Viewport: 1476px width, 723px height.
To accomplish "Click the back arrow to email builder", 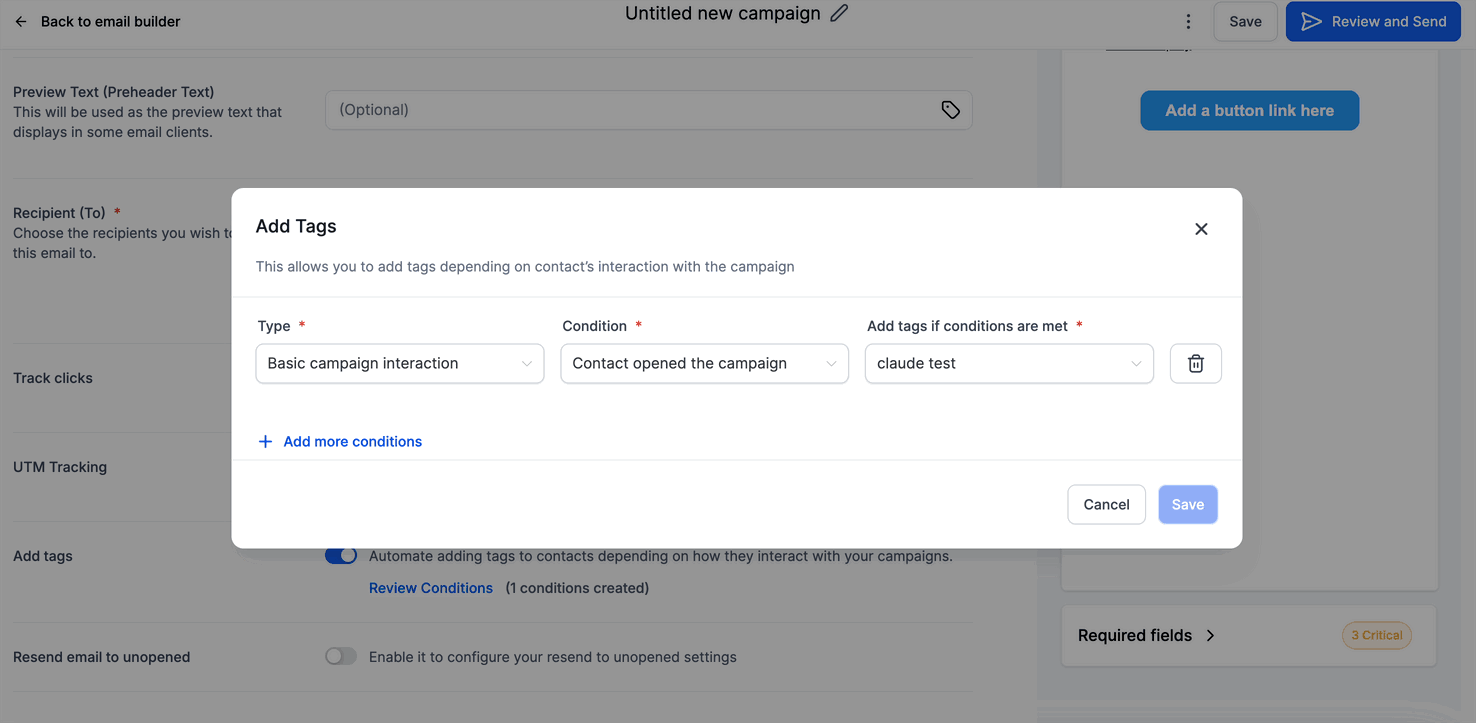I will (21, 21).
